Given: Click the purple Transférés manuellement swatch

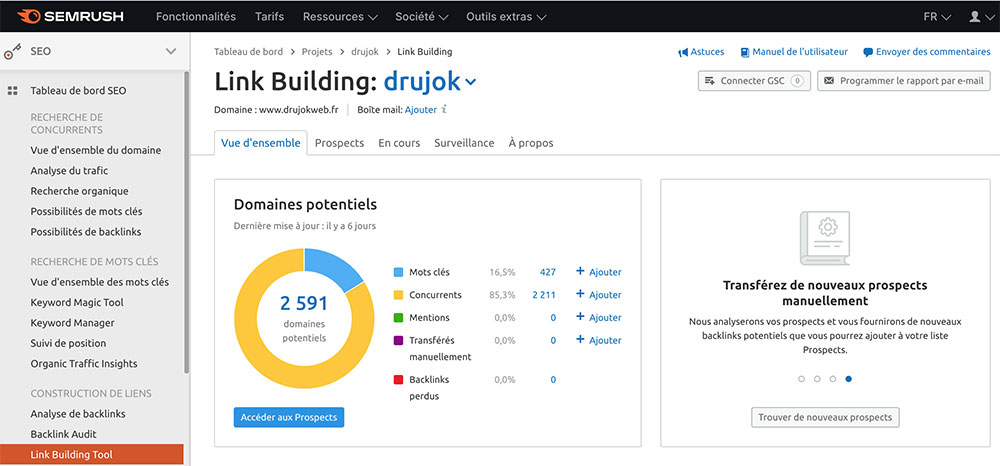Looking at the screenshot, I should pos(399,340).
